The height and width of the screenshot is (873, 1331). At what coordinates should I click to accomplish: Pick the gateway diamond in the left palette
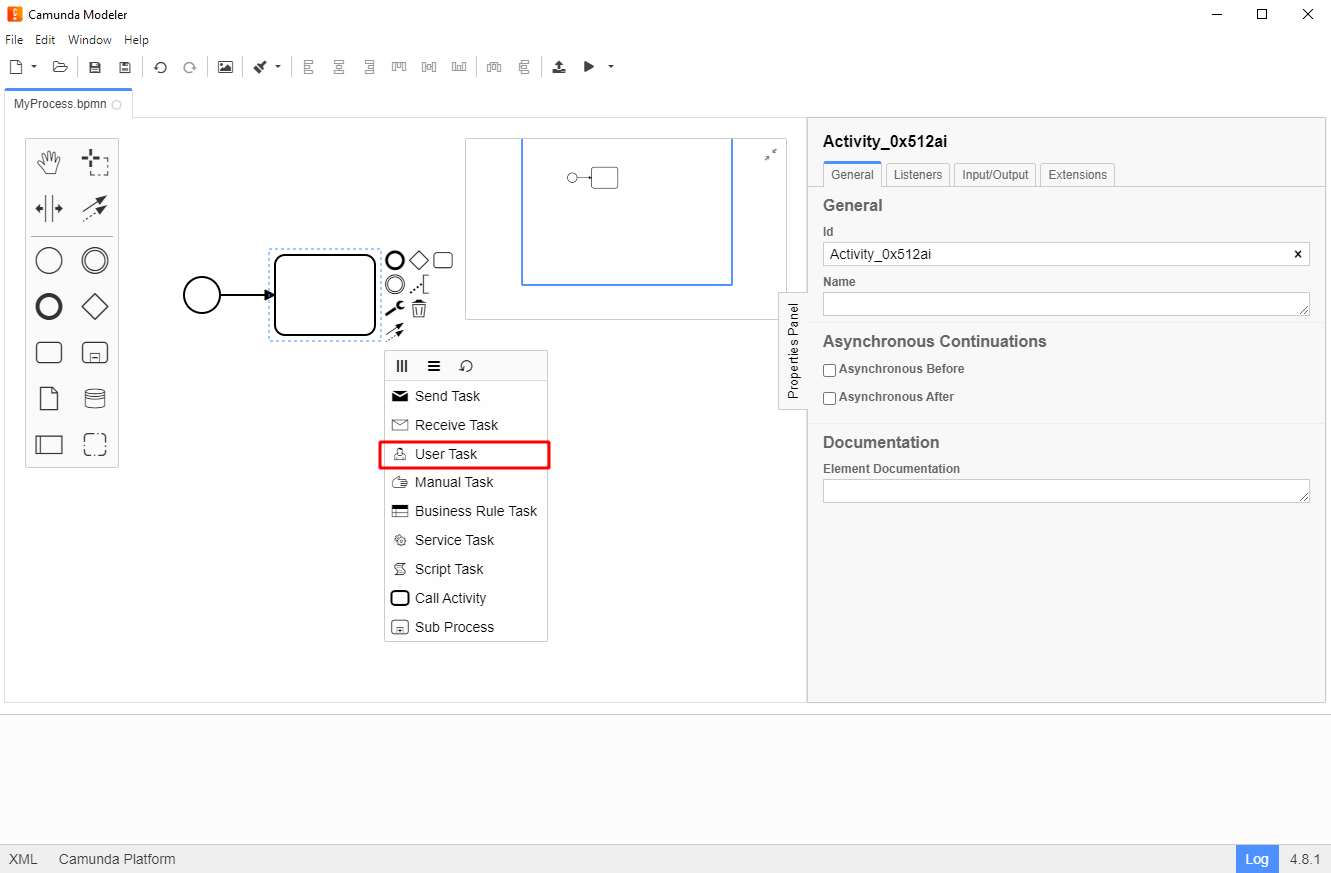(x=95, y=306)
